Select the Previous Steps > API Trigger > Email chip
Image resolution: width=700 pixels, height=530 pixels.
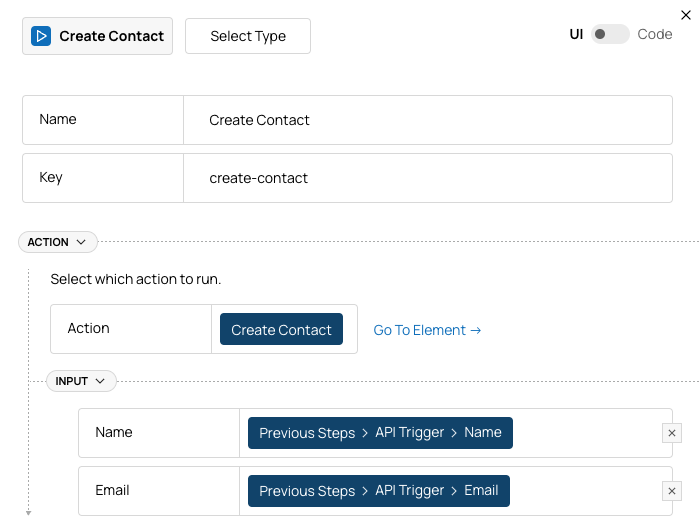(379, 491)
